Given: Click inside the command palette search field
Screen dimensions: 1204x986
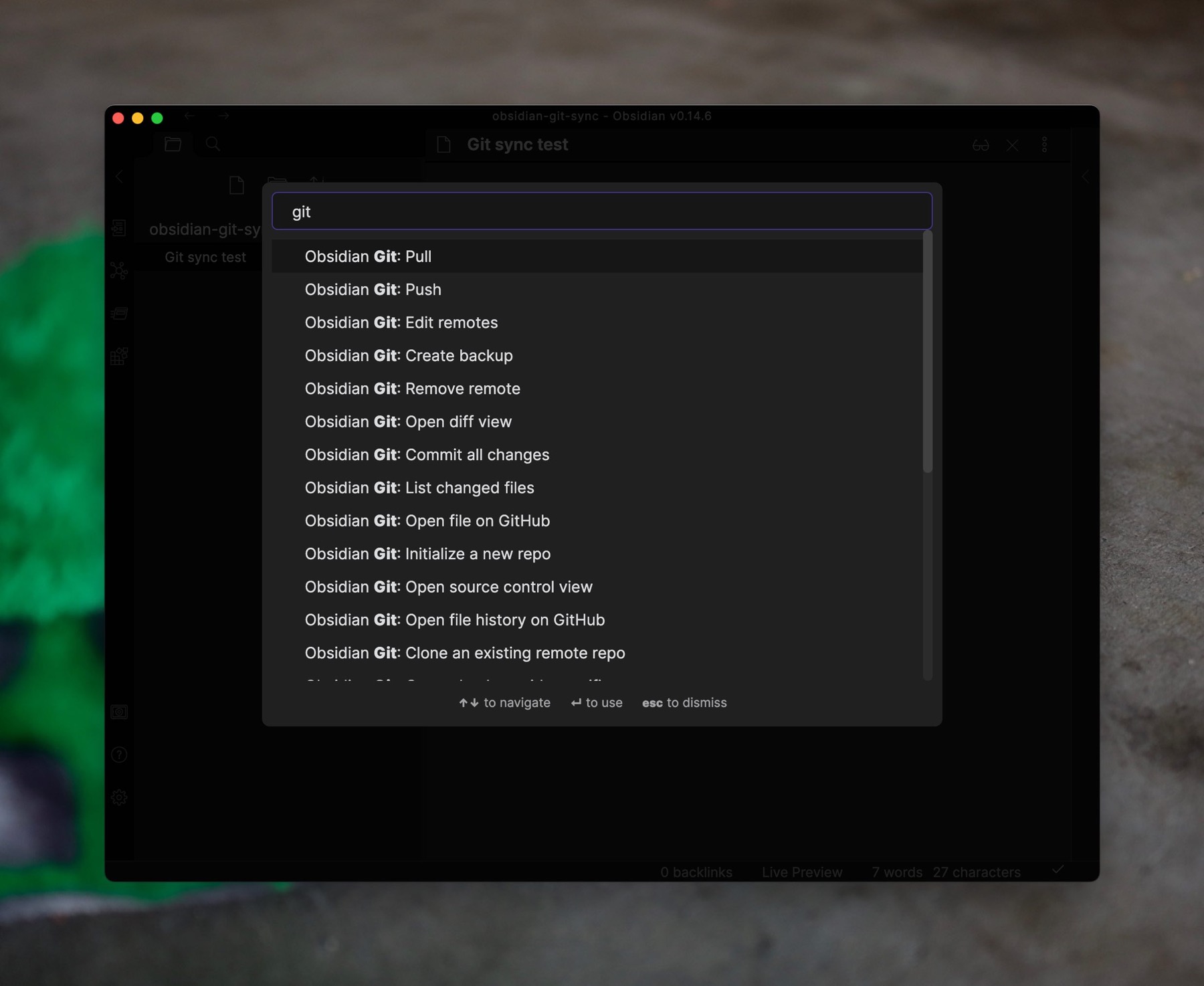Looking at the screenshot, I should [601, 211].
